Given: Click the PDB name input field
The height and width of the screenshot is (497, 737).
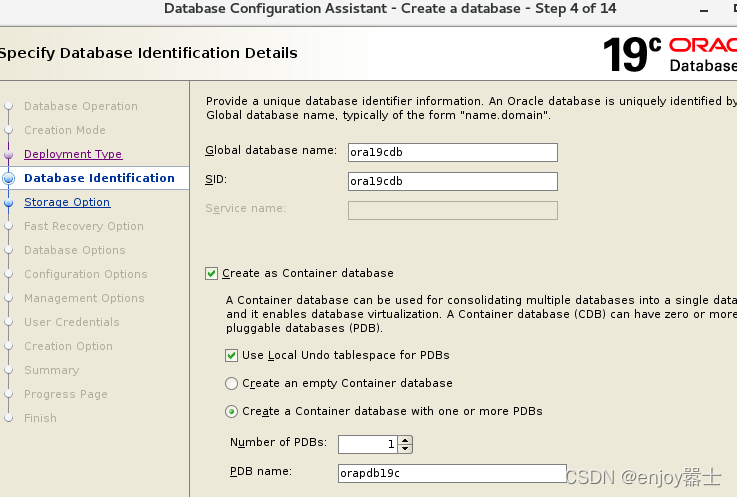Looking at the screenshot, I should click(452, 473).
